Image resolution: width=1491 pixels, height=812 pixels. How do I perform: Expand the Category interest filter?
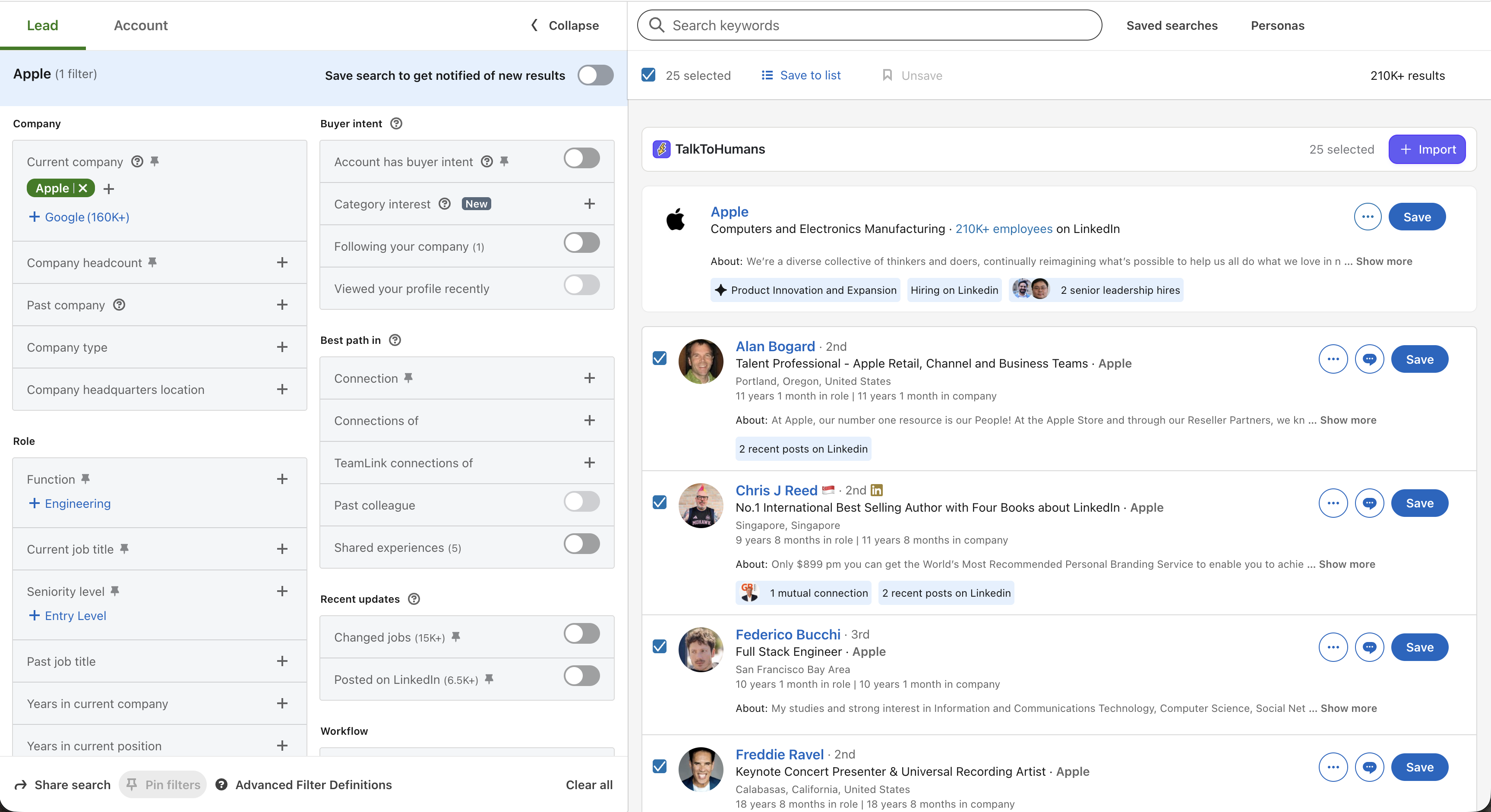coord(589,204)
